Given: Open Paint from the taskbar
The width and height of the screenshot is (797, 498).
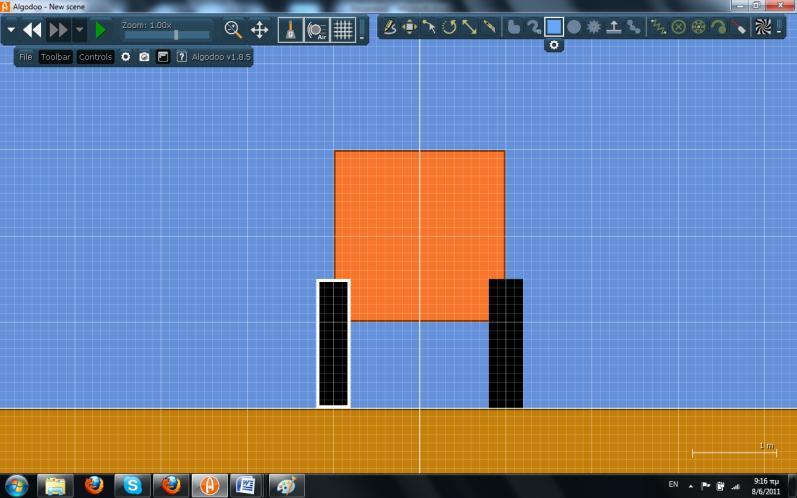Looking at the screenshot, I should [x=286, y=486].
